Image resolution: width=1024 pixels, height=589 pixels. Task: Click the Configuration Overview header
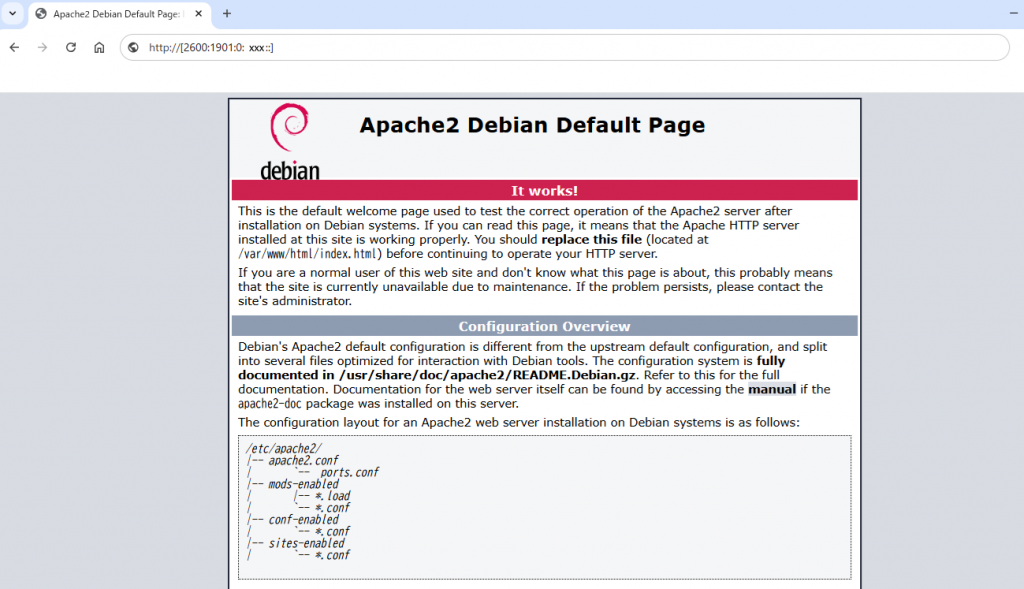pos(545,326)
